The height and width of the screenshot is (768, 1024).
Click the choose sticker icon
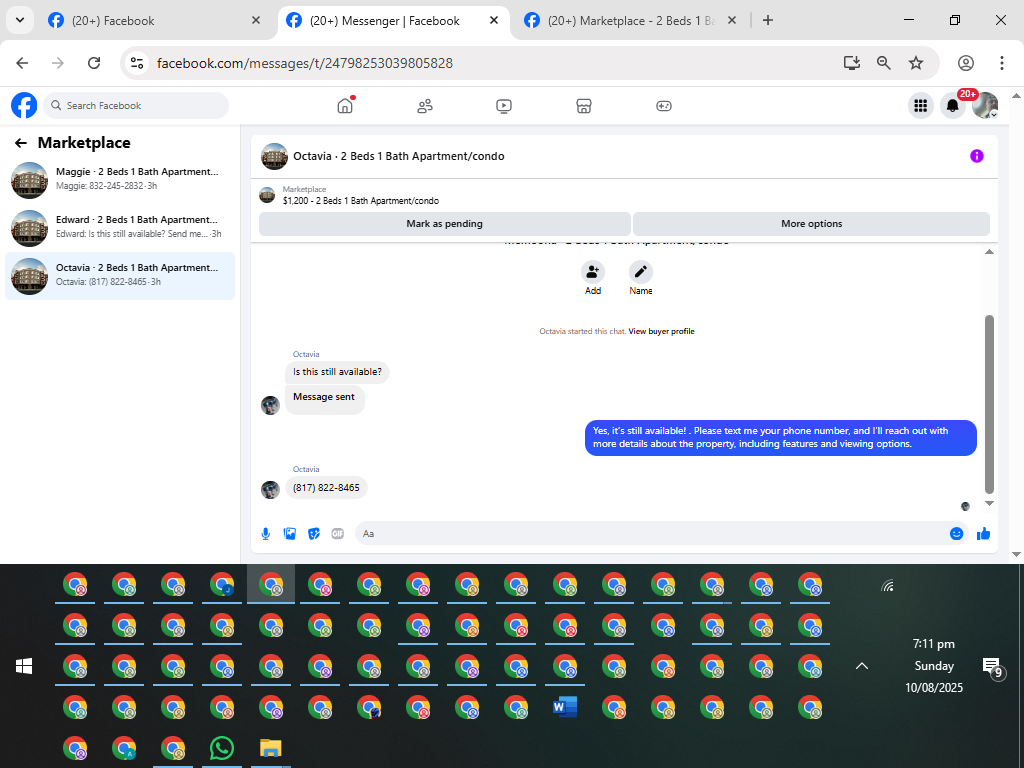314,534
